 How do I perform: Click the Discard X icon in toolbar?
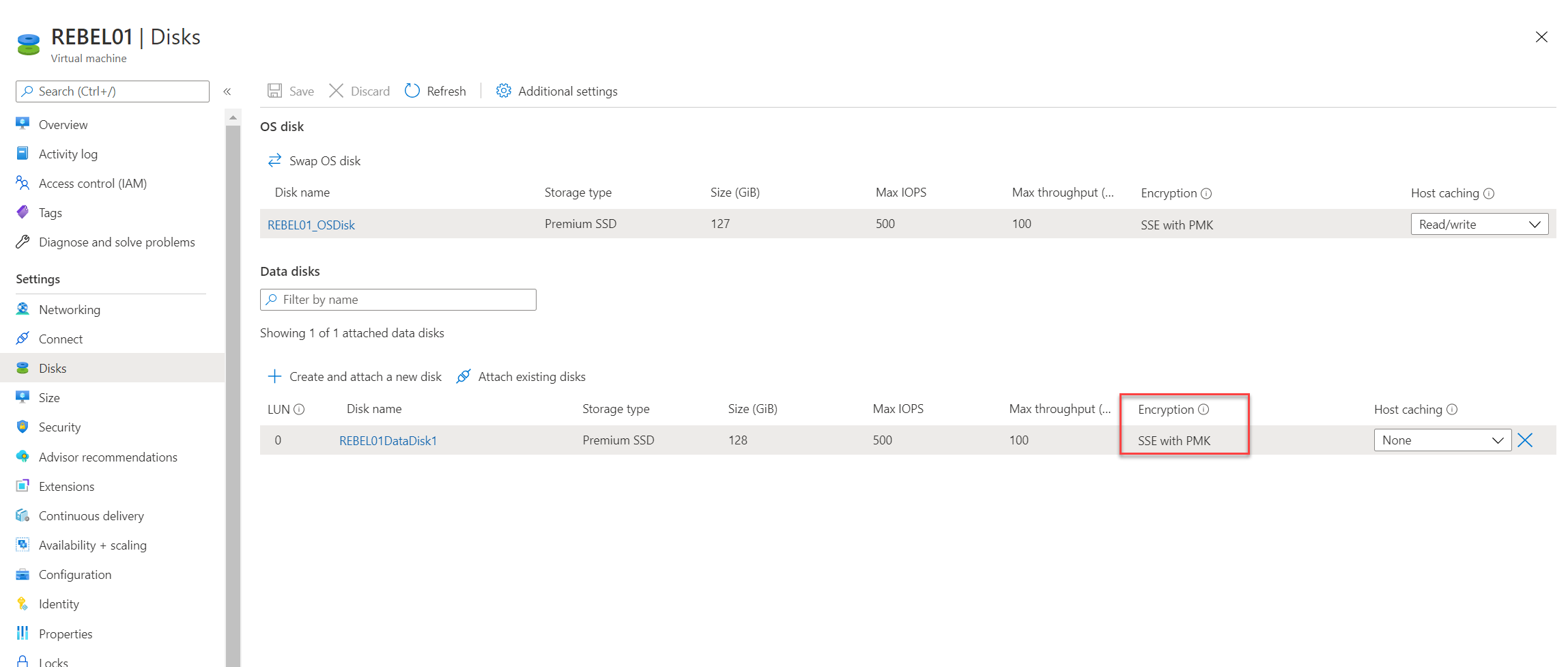tap(336, 91)
